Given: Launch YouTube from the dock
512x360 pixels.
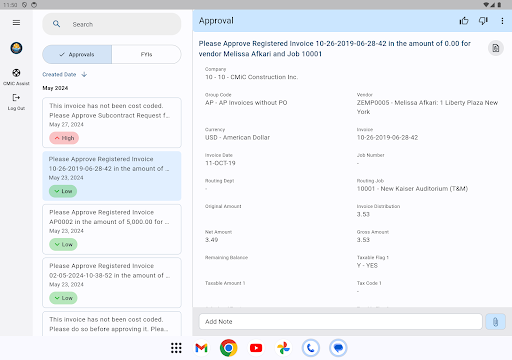Looking at the screenshot, I should 256,348.
